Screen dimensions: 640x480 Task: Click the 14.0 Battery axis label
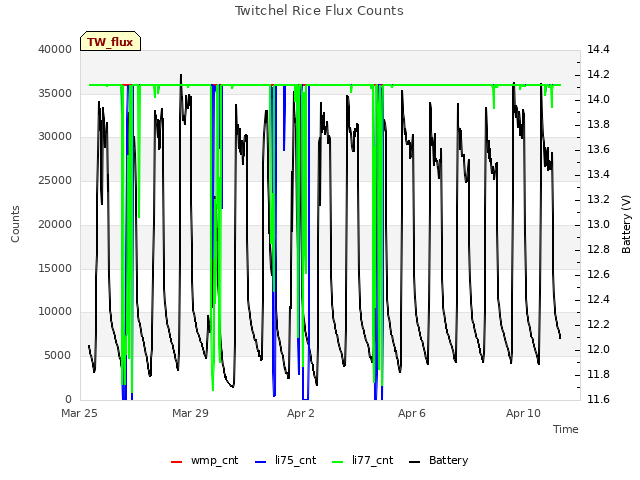pos(598,100)
